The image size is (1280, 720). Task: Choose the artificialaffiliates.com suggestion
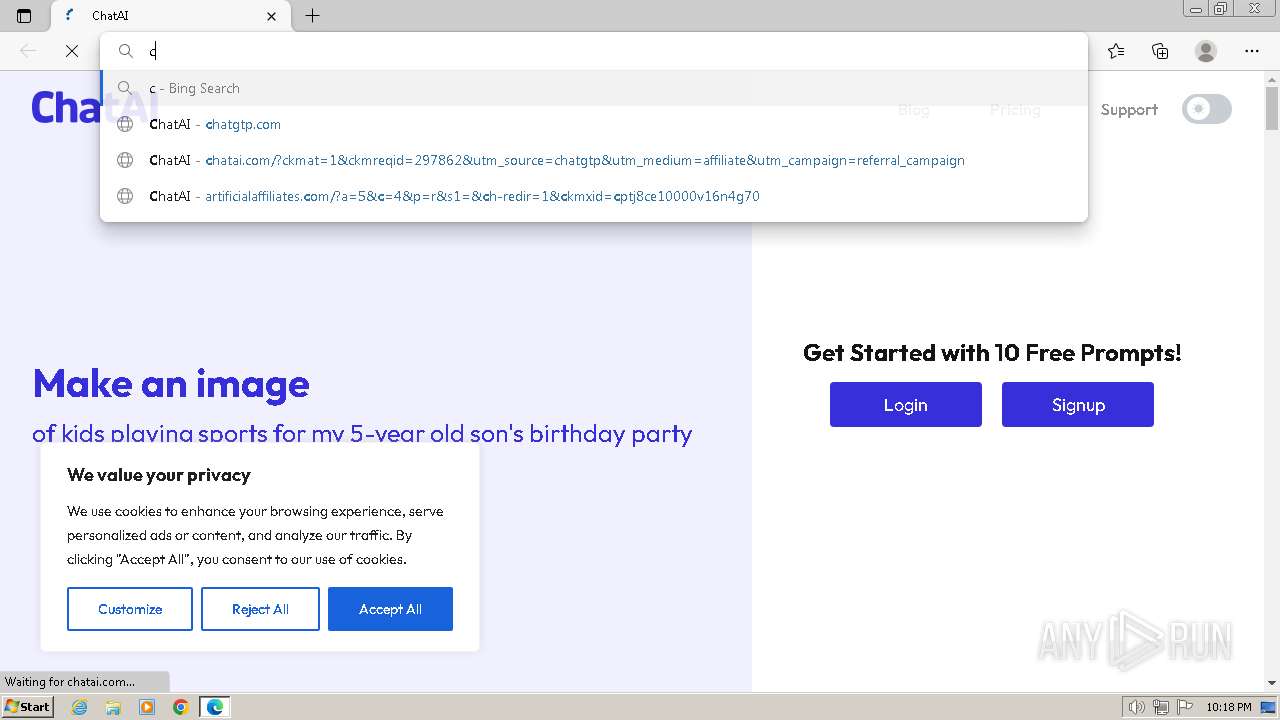click(x=594, y=196)
